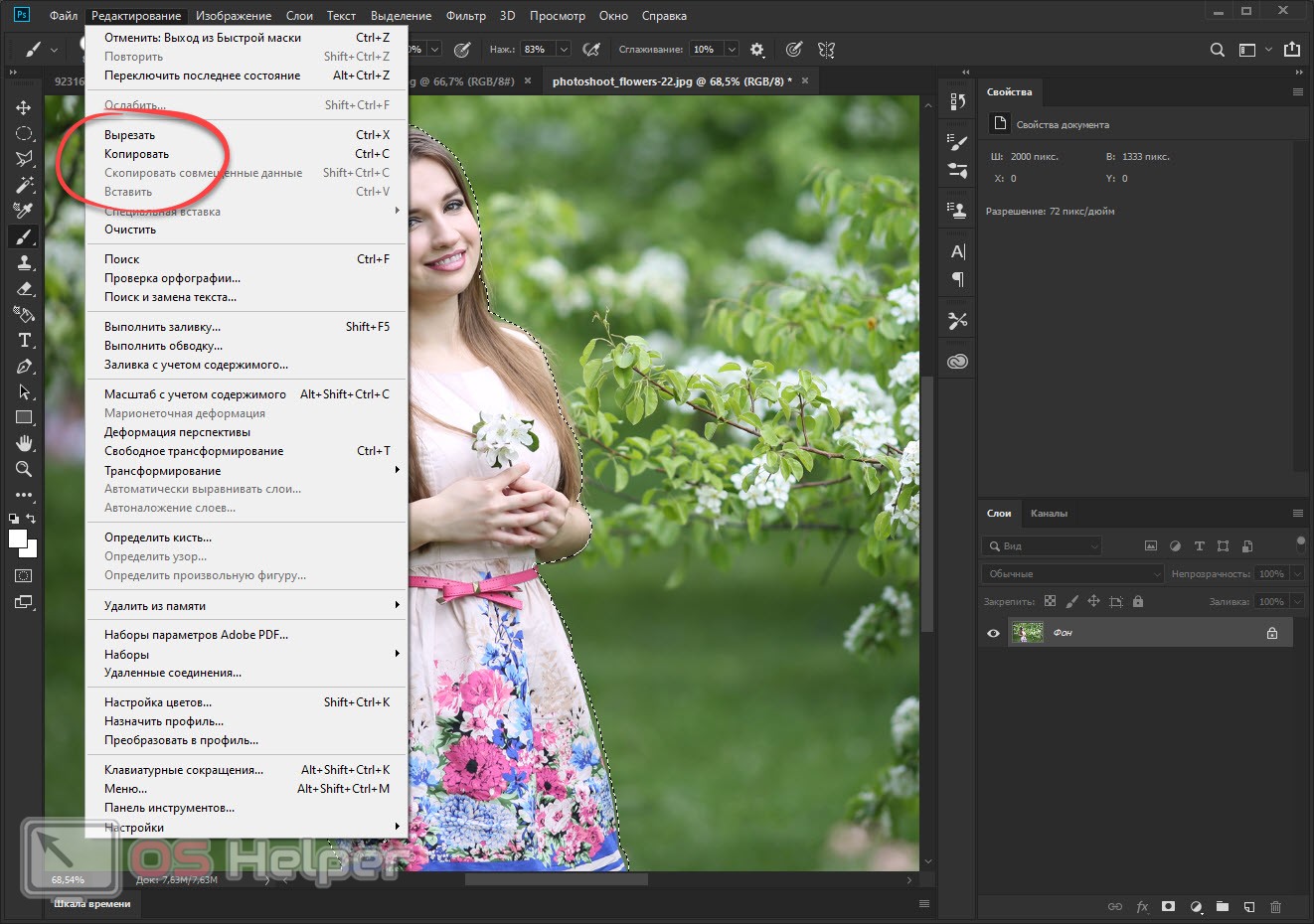Viewport: 1314px width, 924px height.
Task: Open the layer filter Вид dropdown
Action: pyautogui.click(x=1042, y=545)
